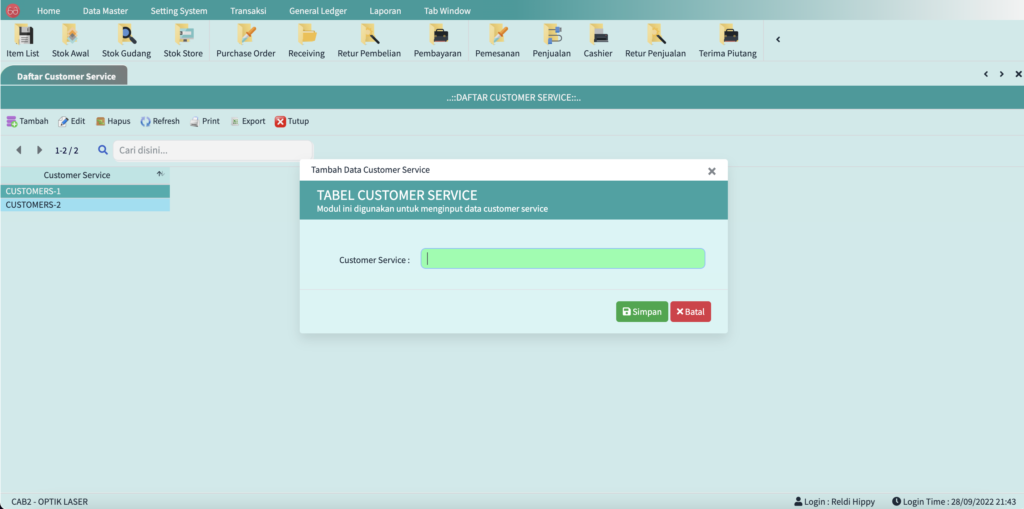Open Terima Piutang from the toolbar
This screenshot has width=1024, height=509.
point(727,41)
